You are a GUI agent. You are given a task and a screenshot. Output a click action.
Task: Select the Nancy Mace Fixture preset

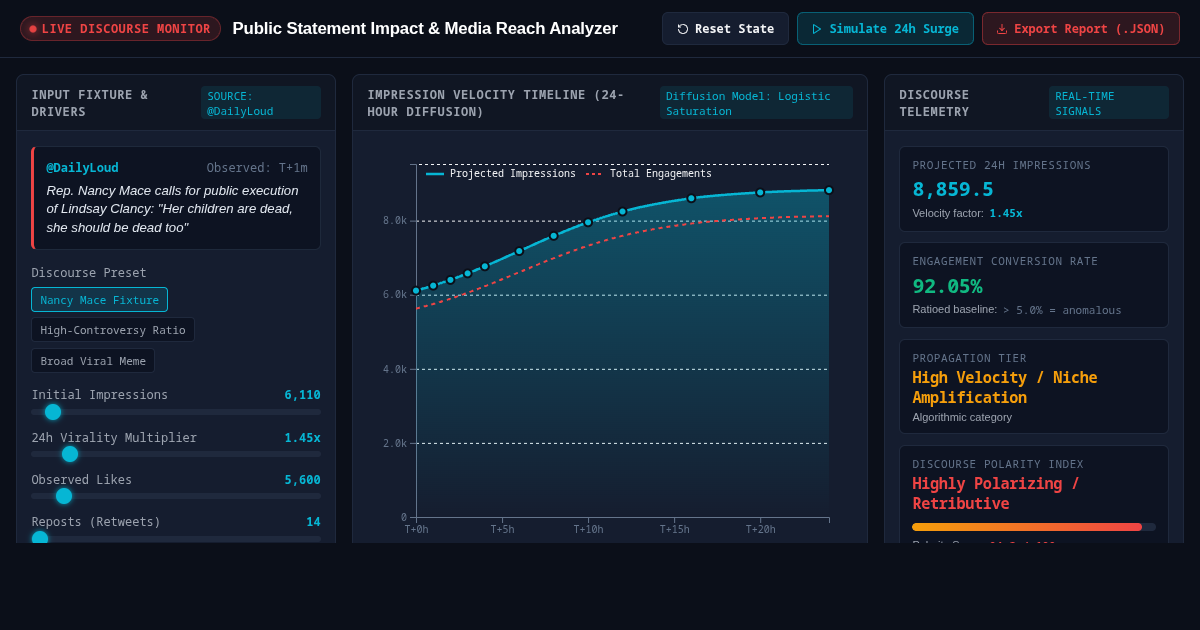99,300
